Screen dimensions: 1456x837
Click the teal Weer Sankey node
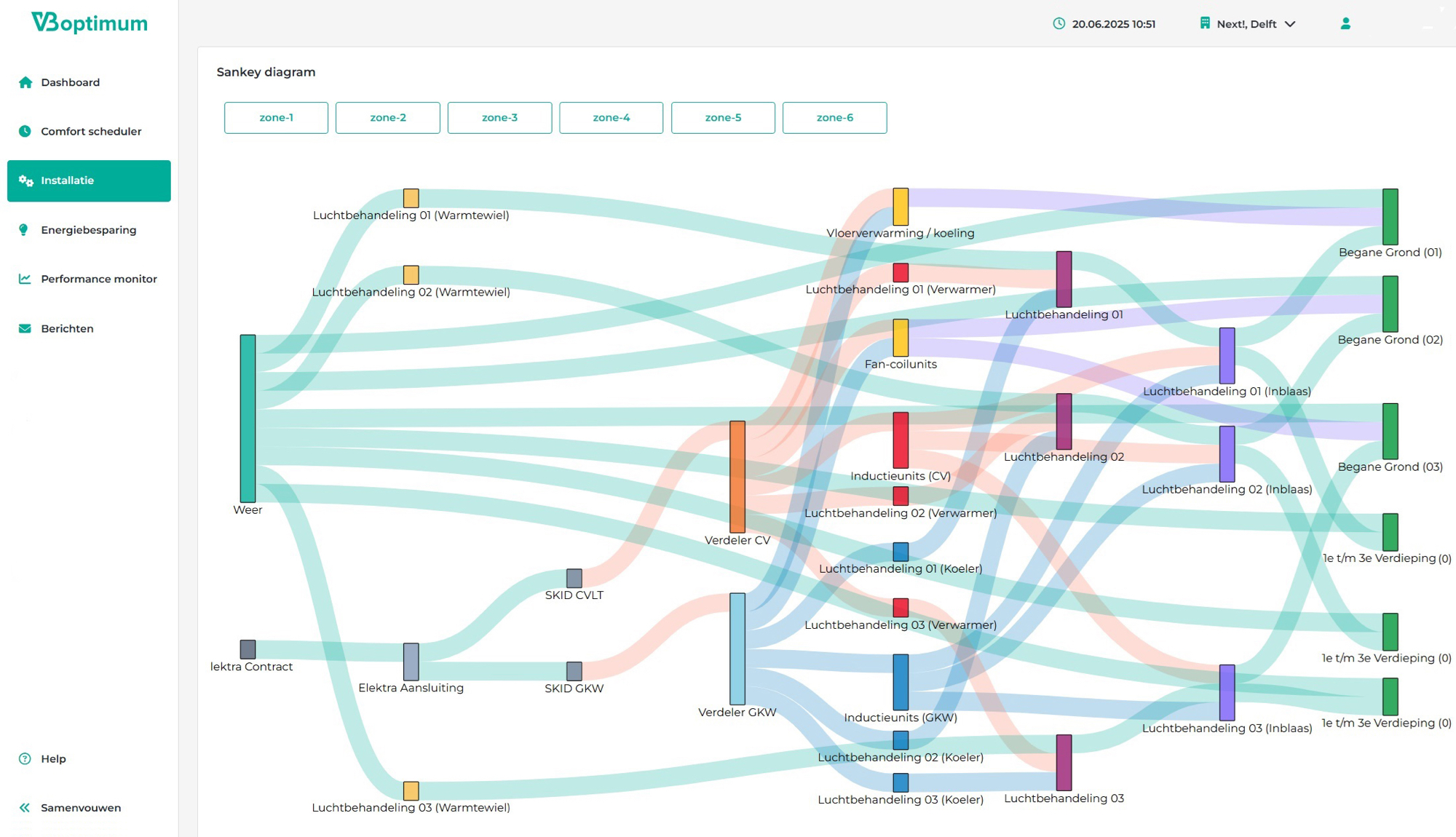coord(248,418)
